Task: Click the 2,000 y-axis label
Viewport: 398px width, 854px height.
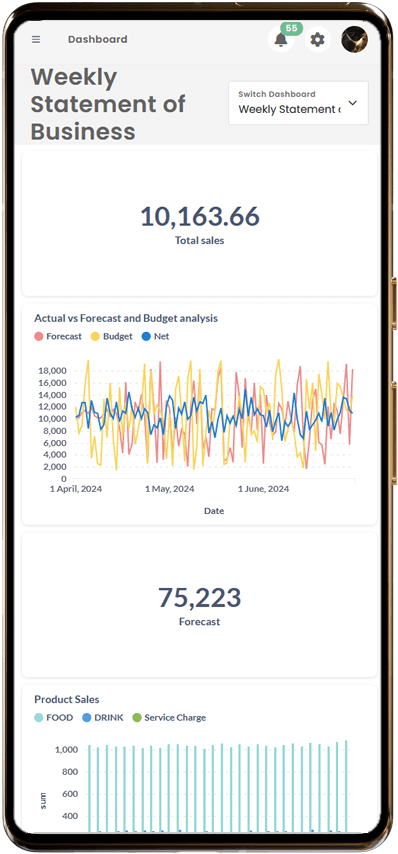Action: (x=55, y=467)
